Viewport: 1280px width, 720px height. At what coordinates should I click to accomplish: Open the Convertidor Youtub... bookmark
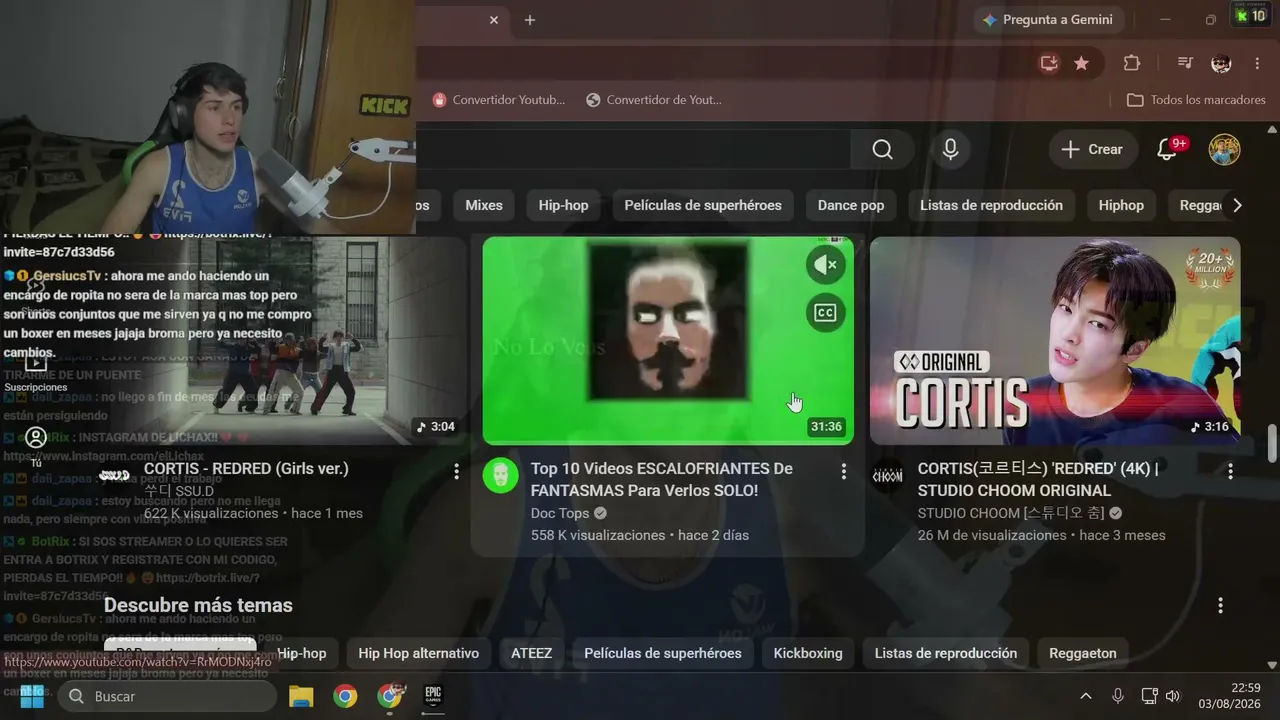499,100
